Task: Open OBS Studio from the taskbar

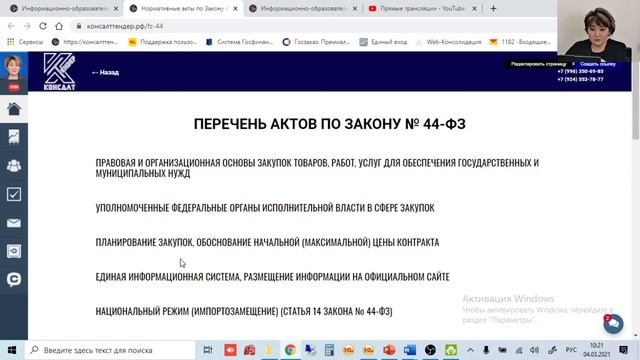Action: coord(430,350)
